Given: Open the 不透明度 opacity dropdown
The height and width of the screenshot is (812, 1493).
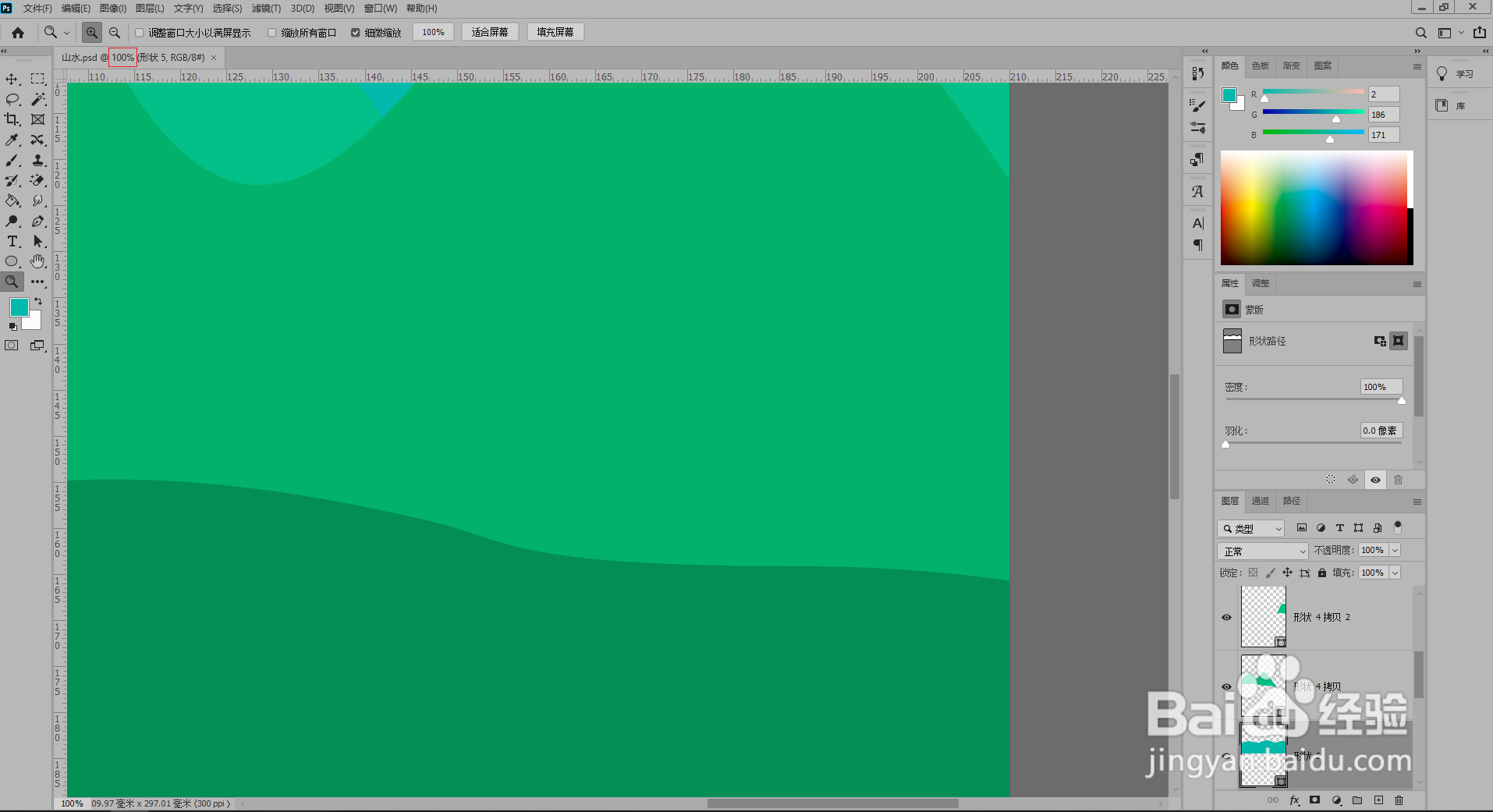Looking at the screenshot, I should (1392, 550).
